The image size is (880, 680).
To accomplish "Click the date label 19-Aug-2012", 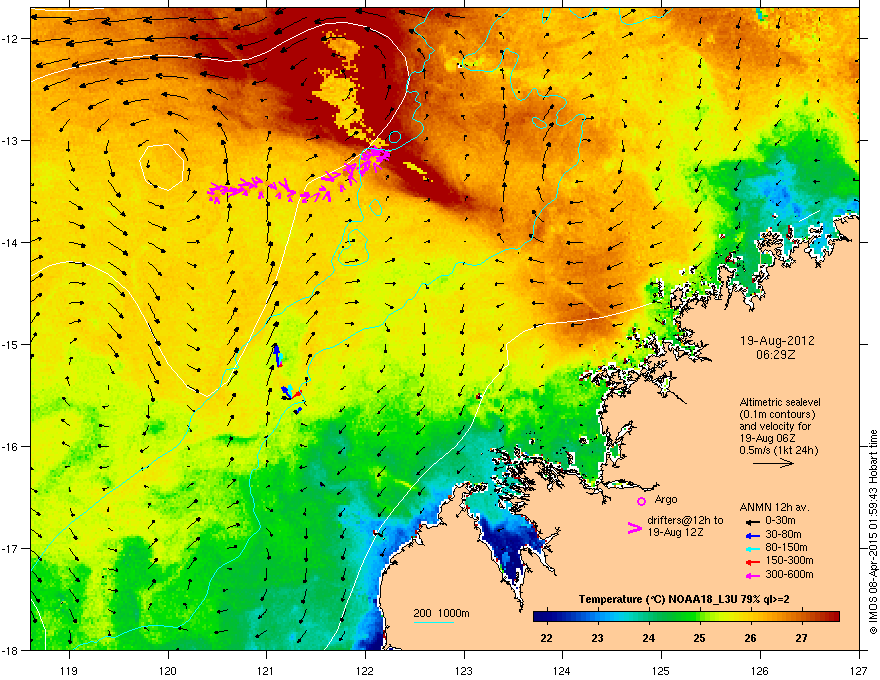I will tap(777, 341).
